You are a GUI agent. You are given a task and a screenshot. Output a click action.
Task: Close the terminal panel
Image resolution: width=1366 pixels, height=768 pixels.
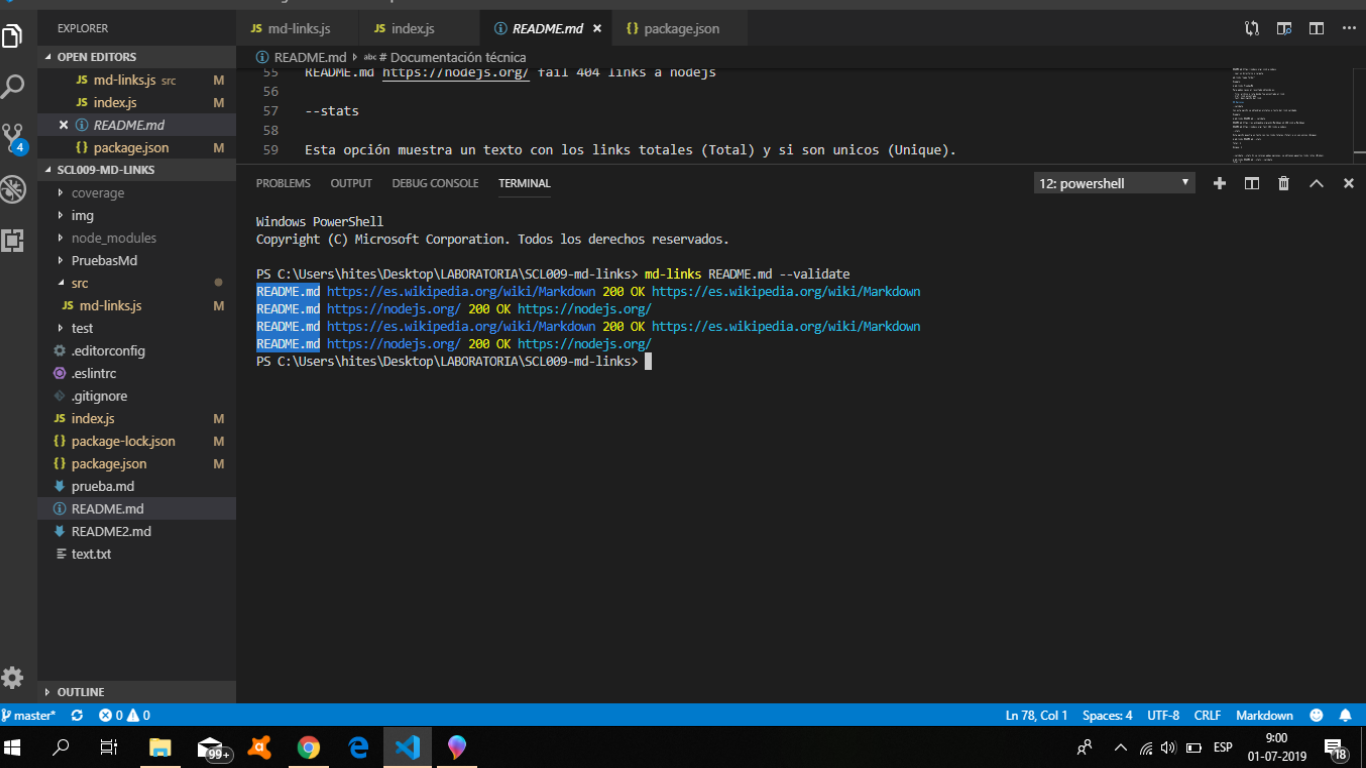1348,183
